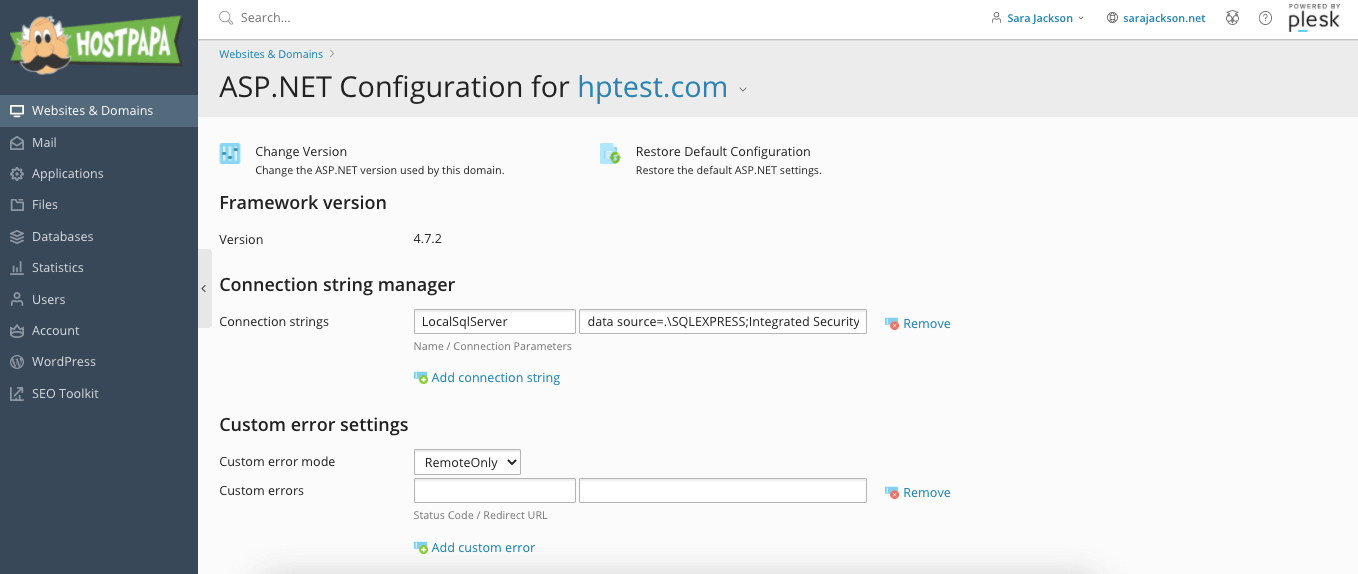Click the Statistics sidebar icon
Image resolution: width=1358 pixels, height=574 pixels.
coord(16,268)
